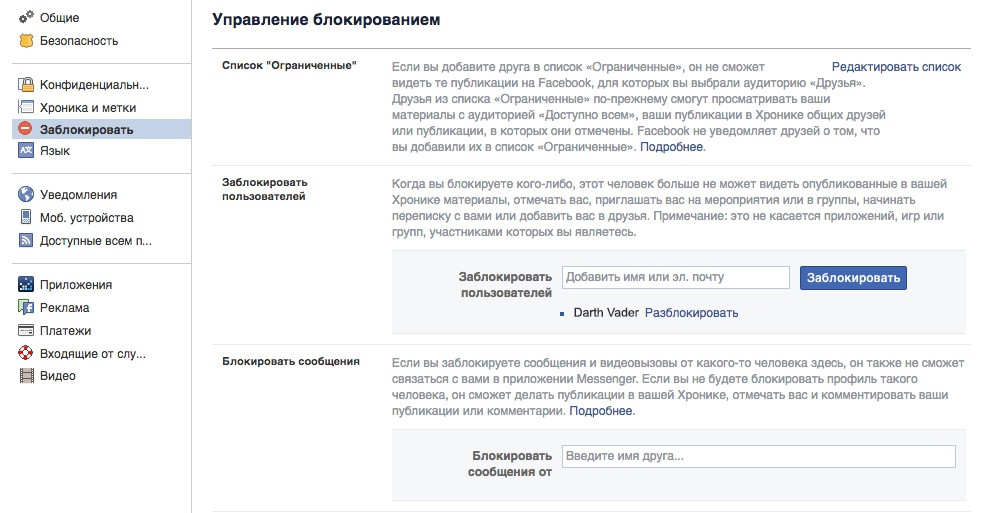Click Подробнее link in restricted list description
The height and width of the screenshot is (513, 991).
(x=672, y=147)
